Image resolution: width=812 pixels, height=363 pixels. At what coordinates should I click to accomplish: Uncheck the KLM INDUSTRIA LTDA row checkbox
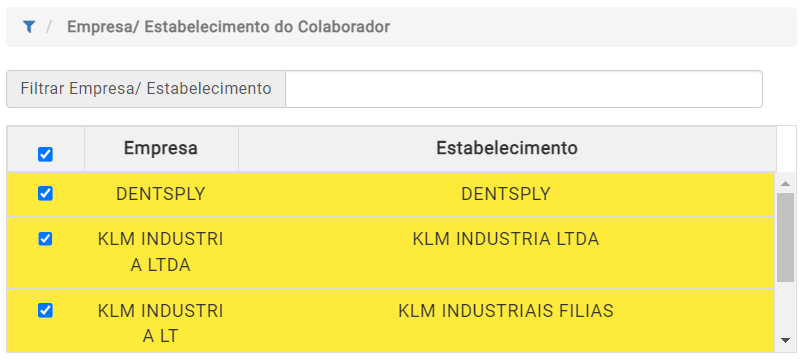coord(46,239)
